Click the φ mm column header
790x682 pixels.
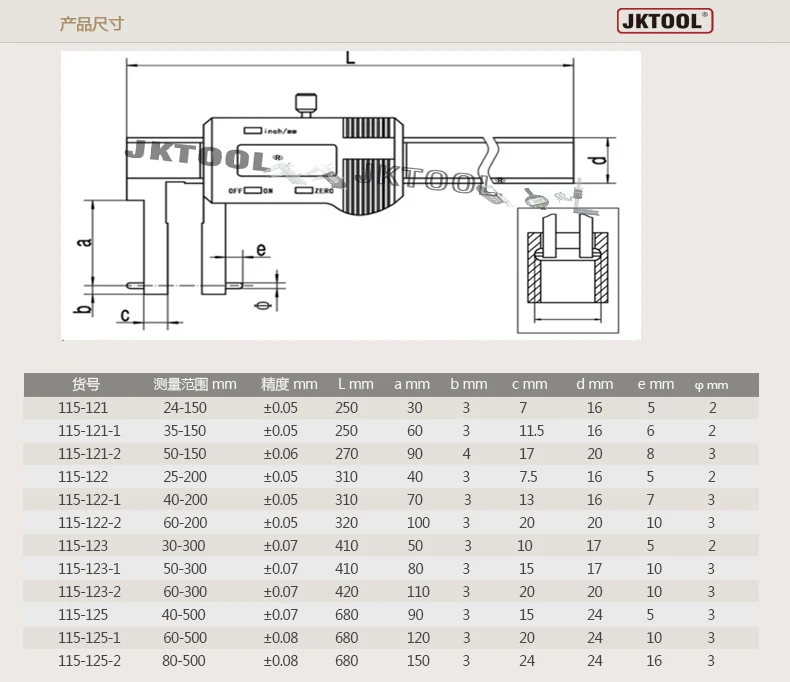pyautogui.click(x=711, y=385)
